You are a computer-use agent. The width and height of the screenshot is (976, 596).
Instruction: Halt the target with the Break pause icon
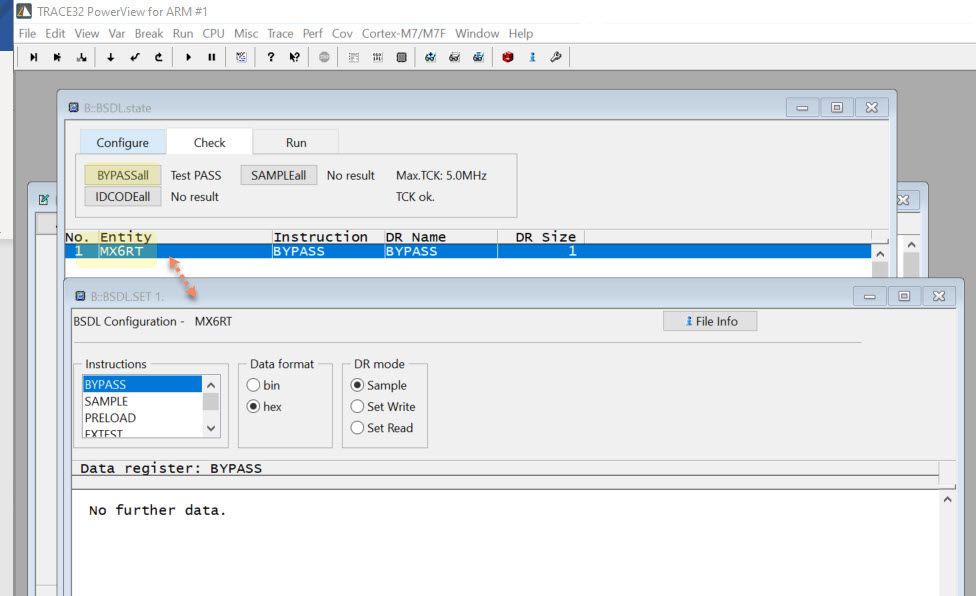(x=212, y=57)
